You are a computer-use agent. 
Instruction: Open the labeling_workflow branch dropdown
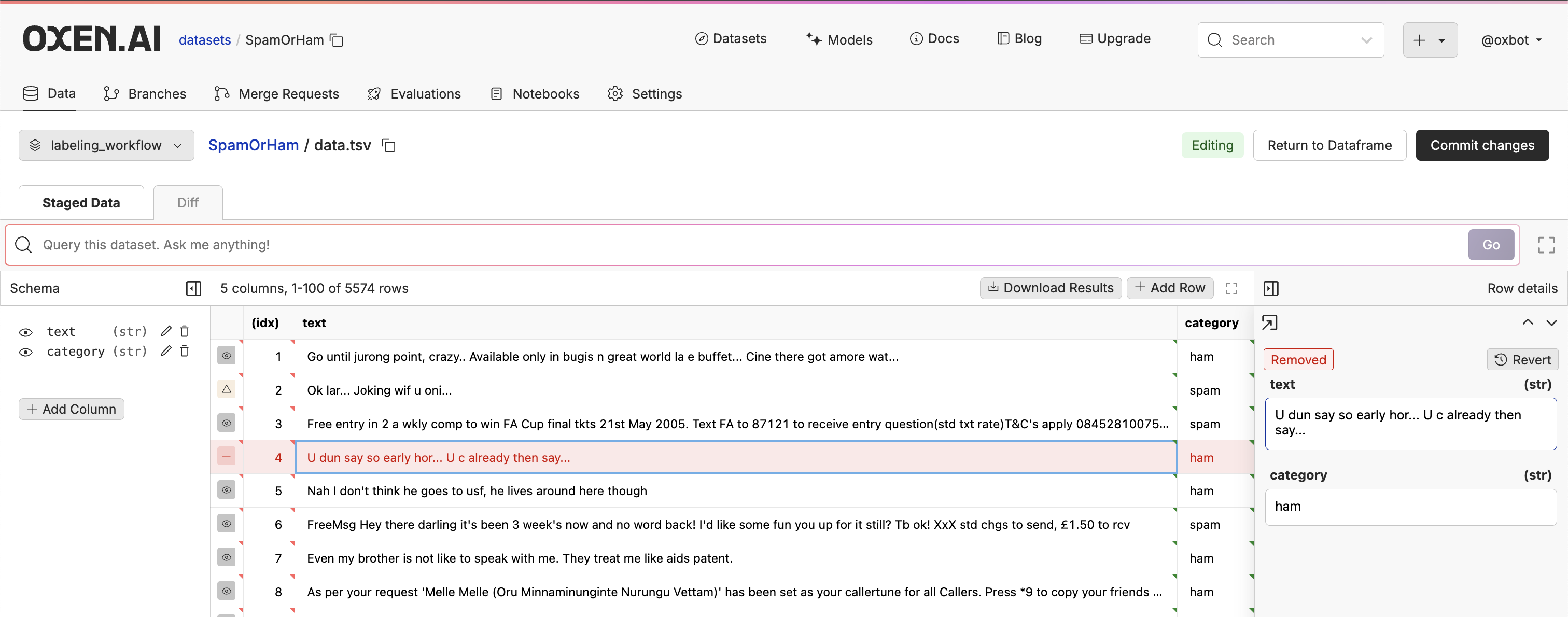click(106, 145)
